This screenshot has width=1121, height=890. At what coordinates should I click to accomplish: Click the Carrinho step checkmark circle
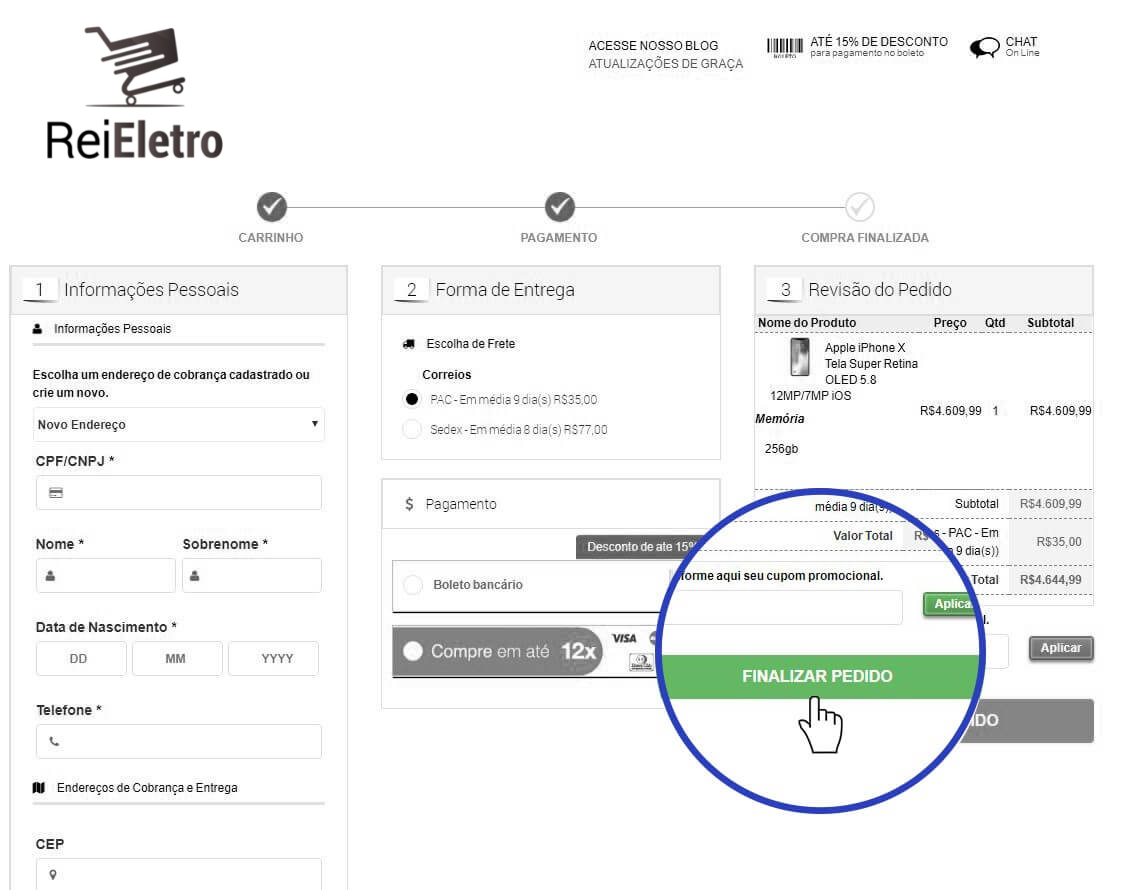click(x=272, y=207)
